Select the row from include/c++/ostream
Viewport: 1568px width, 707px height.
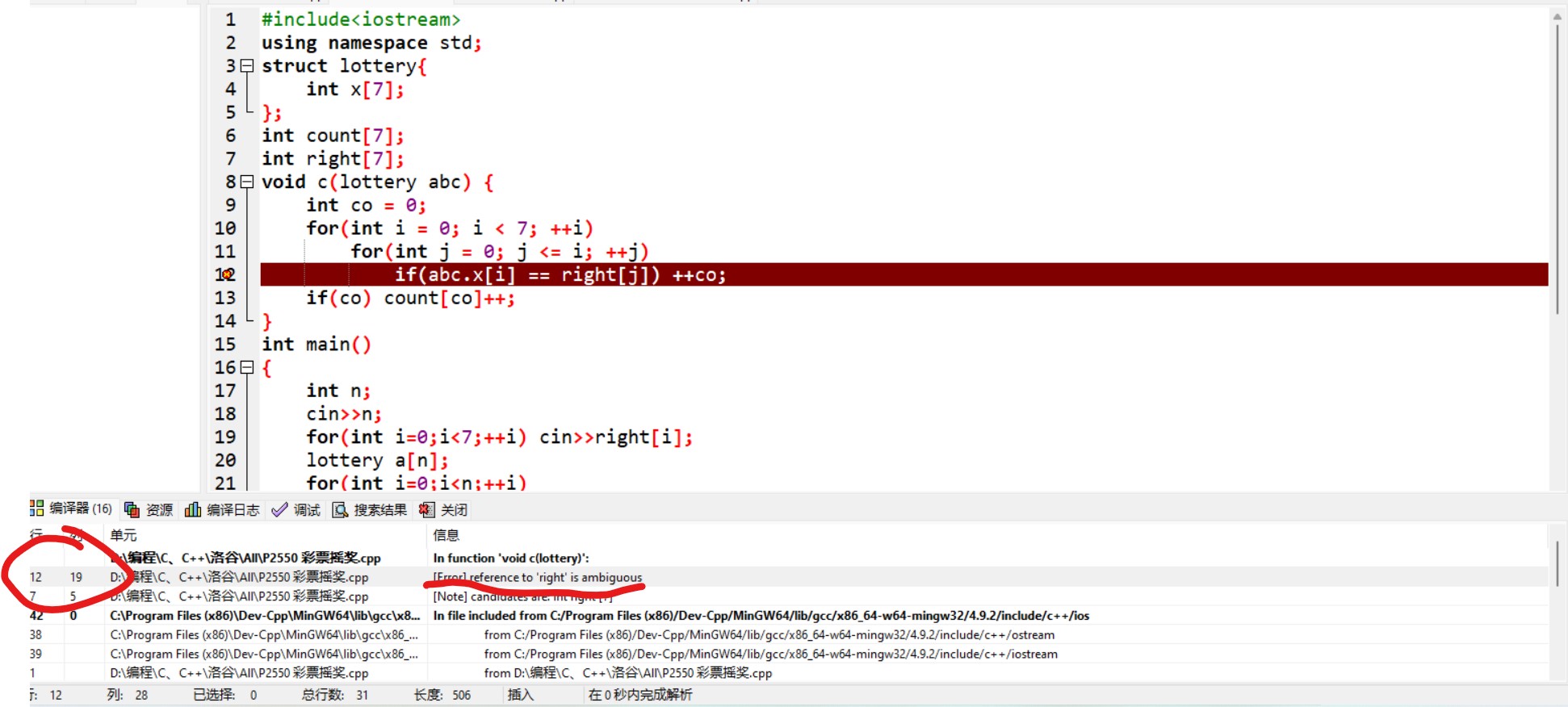coord(788,635)
